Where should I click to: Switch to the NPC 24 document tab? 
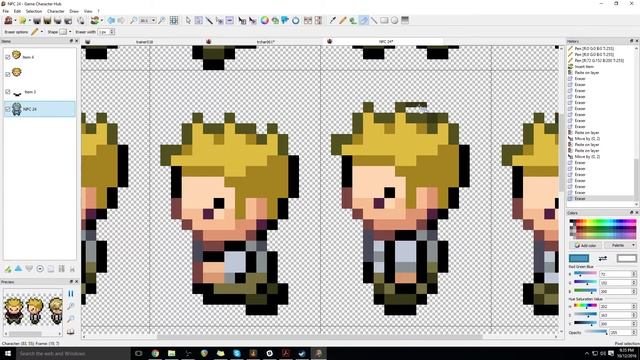(x=384, y=42)
